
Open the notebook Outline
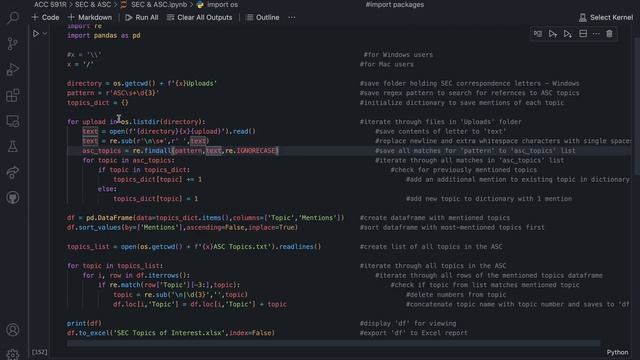click(262, 18)
